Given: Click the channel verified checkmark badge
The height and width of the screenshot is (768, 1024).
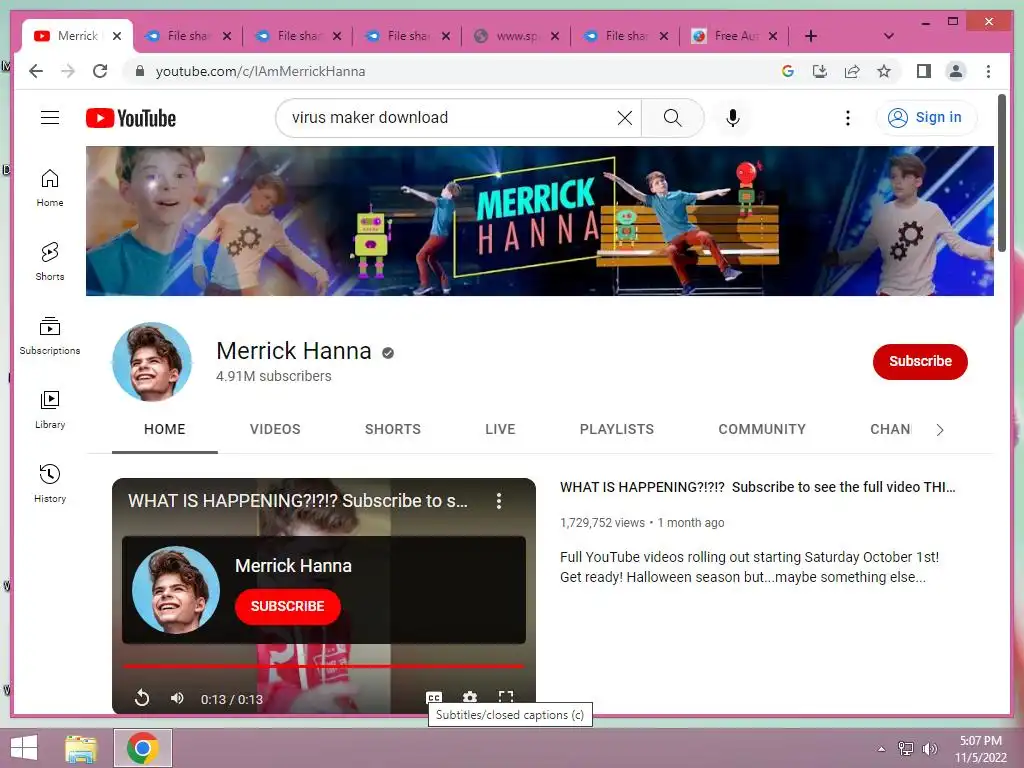Looking at the screenshot, I should pyautogui.click(x=388, y=353).
